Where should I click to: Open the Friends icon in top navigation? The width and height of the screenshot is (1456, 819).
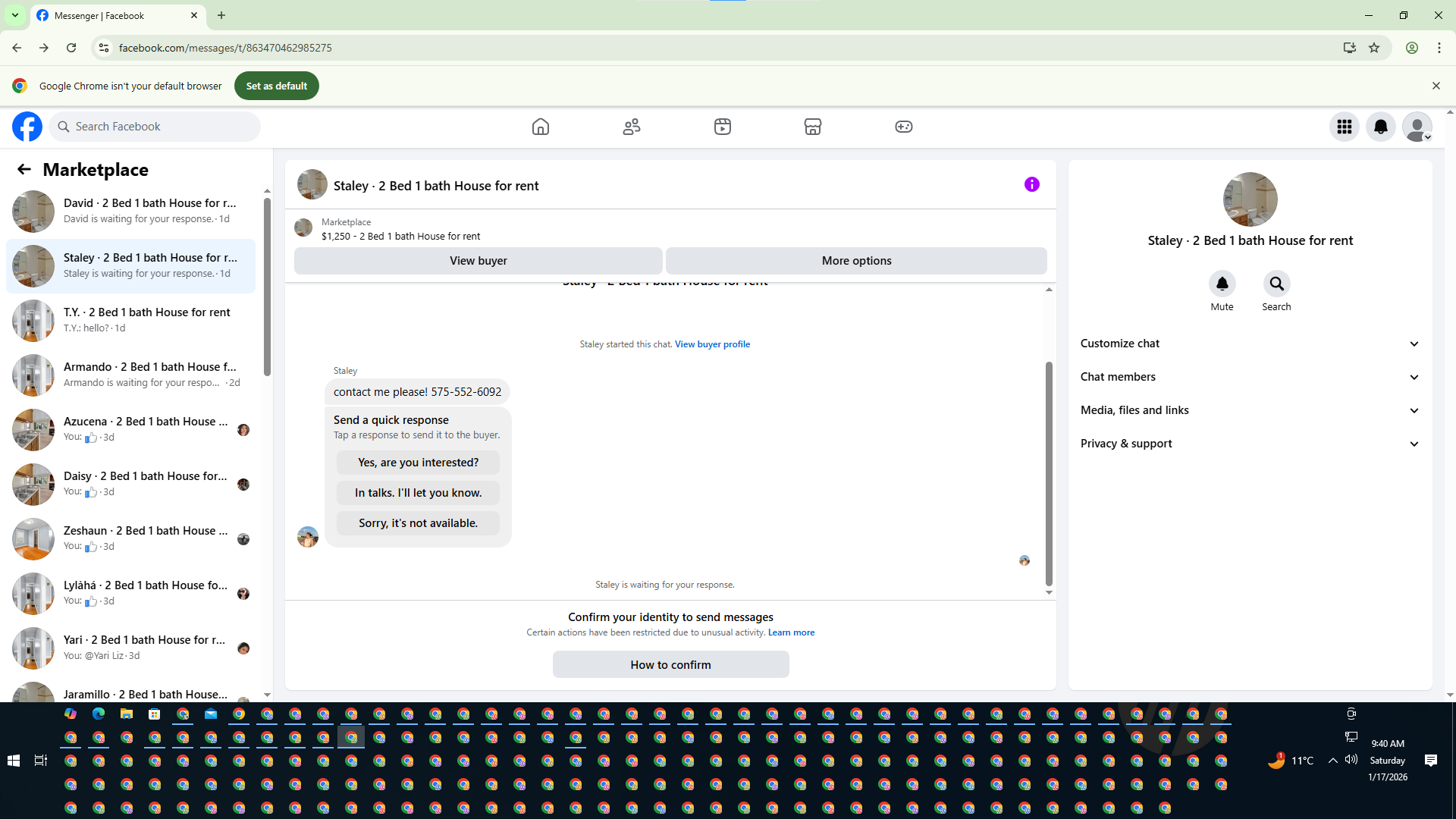pos(631,127)
